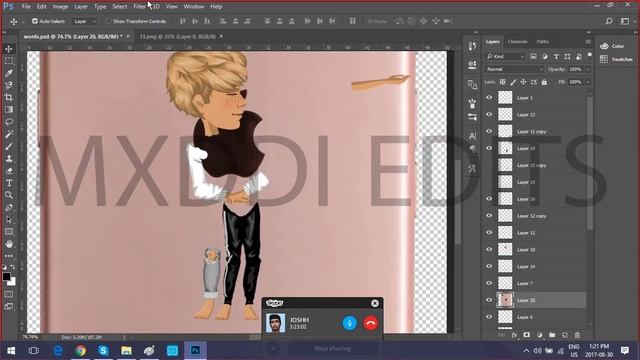Close the words.psd document tab
The width and height of the screenshot is (640, 360).
coord(128,36)
